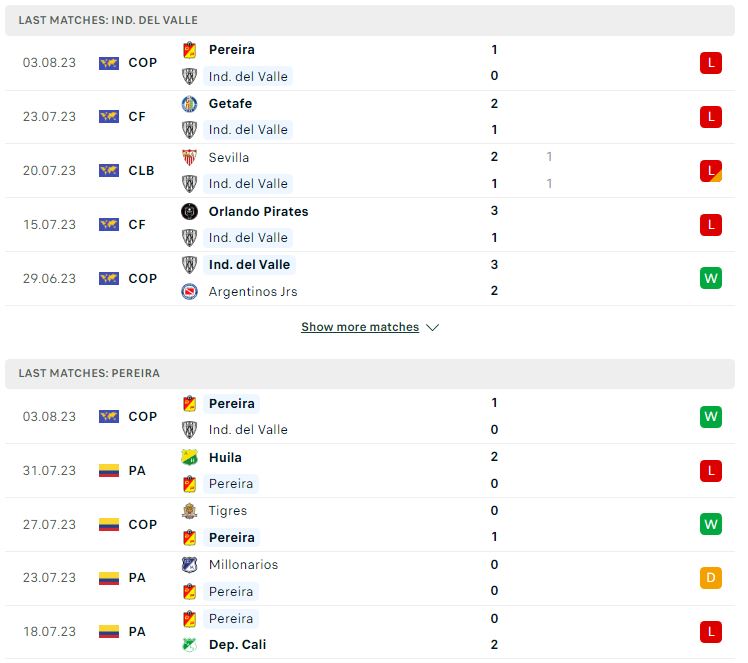Click the Argentinos Jrs crest icon
Image resolution: width=748 pixels, height=663 pixels.
(189, 291)
